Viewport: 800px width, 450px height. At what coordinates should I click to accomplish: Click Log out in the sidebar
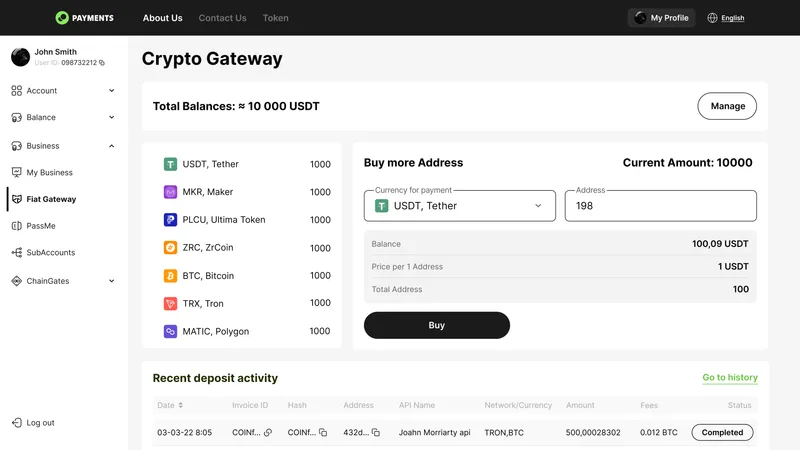40,422
